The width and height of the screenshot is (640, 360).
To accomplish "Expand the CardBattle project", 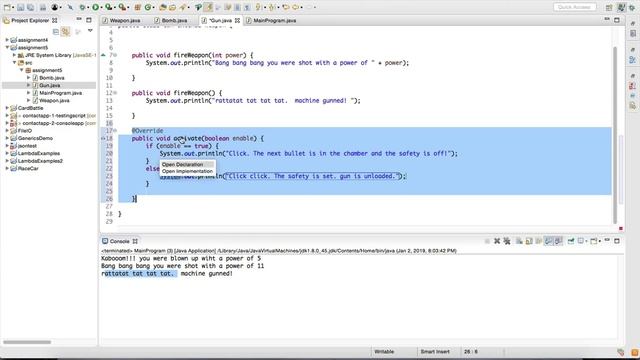I will point(7,108).
